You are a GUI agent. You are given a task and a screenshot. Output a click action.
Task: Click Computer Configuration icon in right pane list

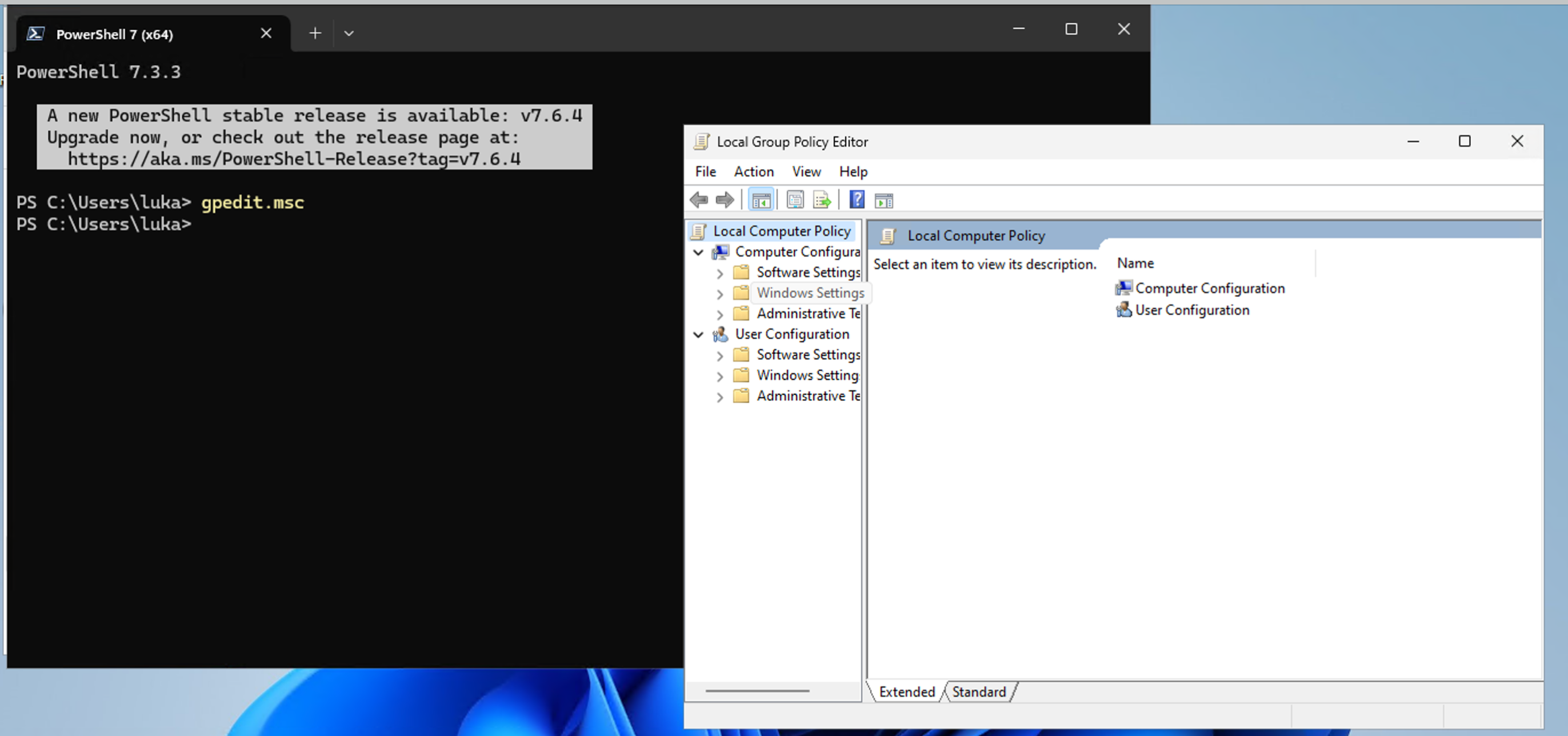click(1123, 288)
